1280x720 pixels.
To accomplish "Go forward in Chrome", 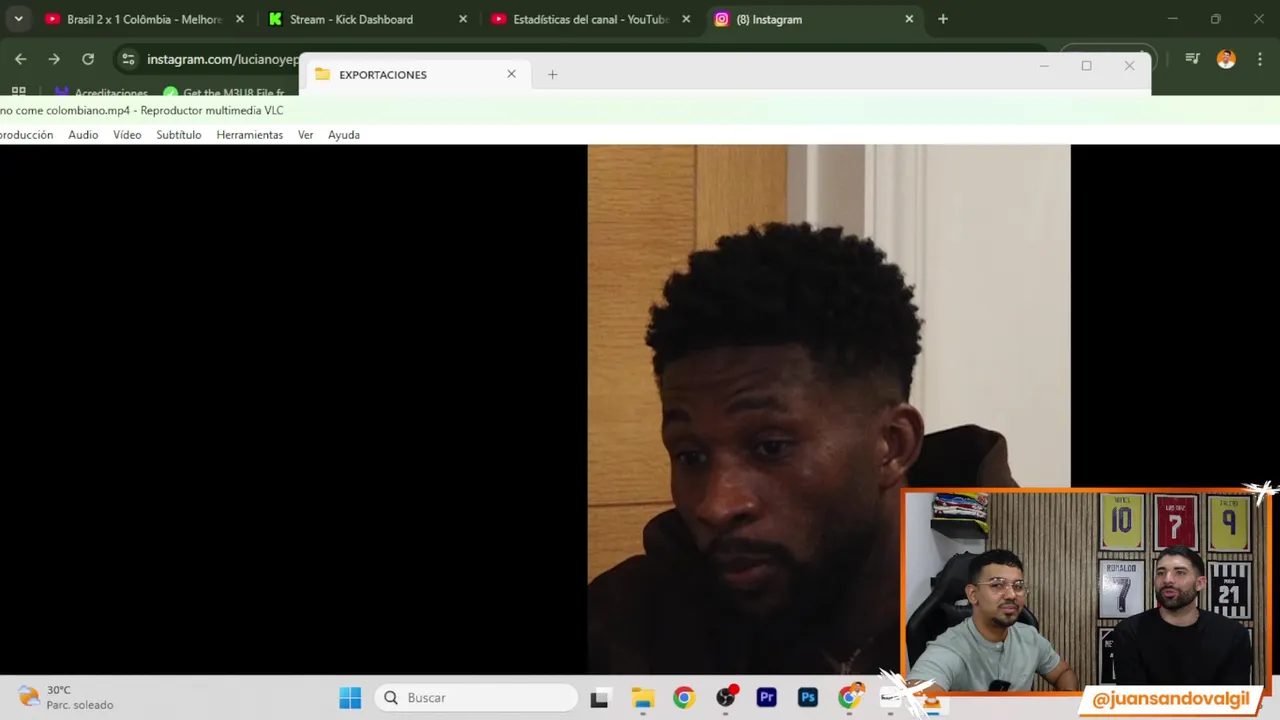I will point(54,59).
